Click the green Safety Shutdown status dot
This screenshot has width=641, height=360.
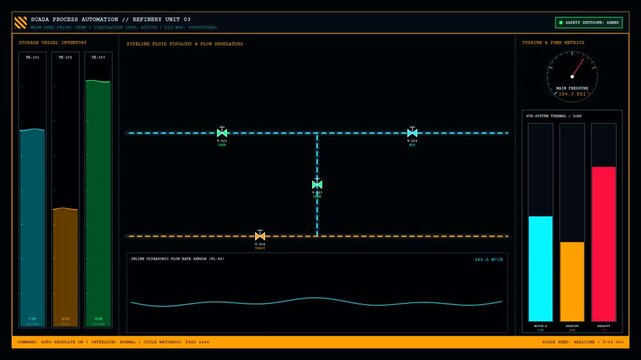tap(561, 22)
